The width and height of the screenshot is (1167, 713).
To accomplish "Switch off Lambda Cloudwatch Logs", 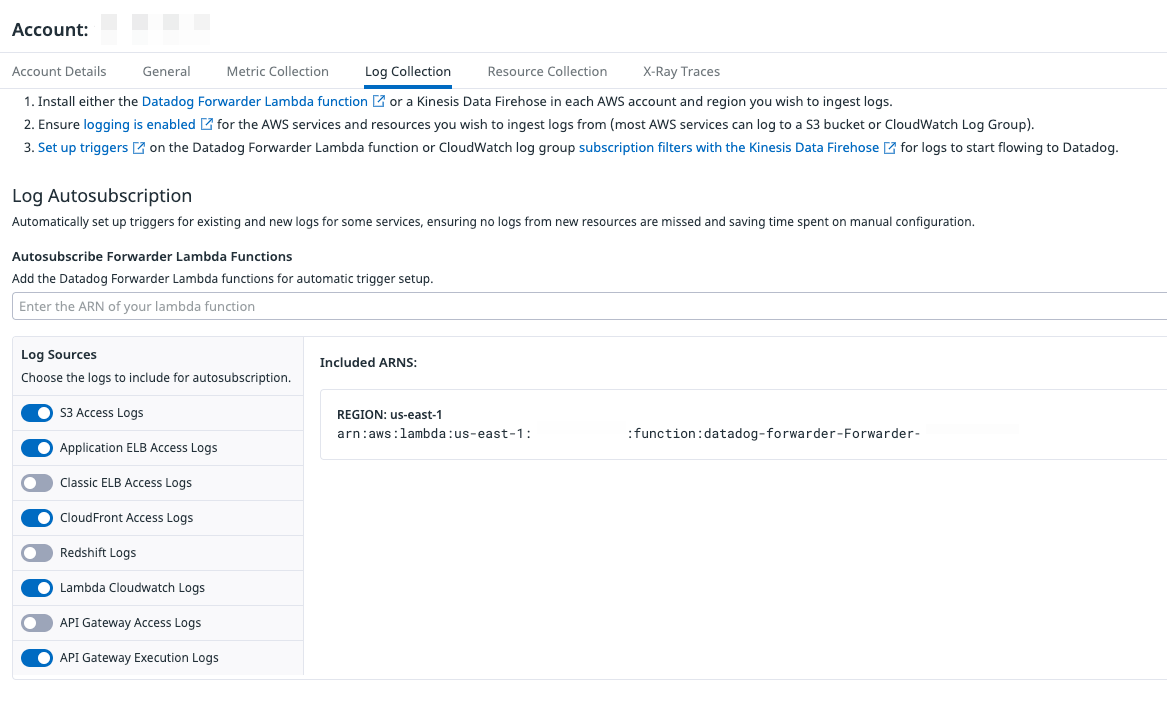I will (36, 588).
